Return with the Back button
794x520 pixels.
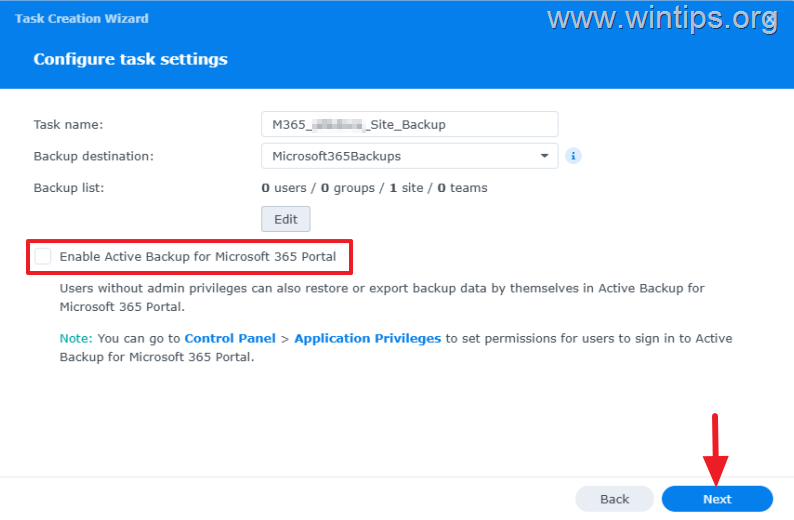614,499
